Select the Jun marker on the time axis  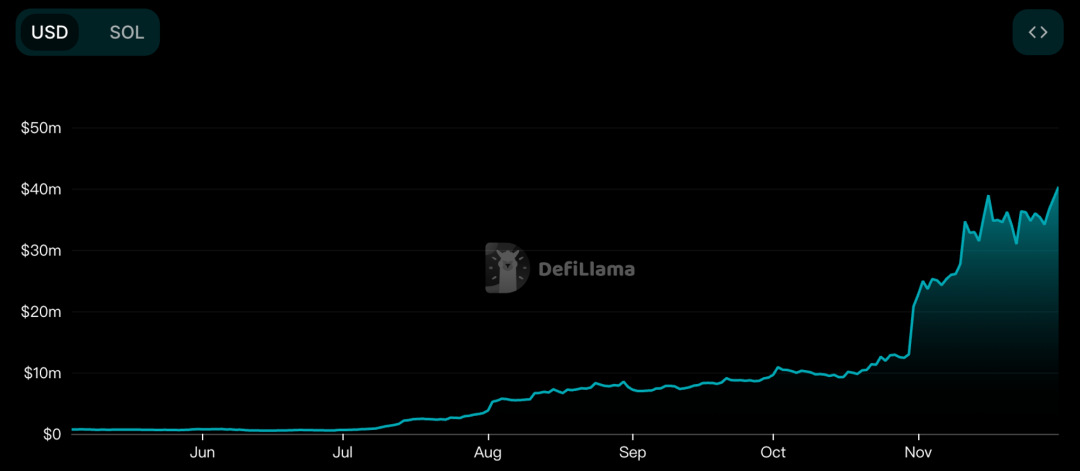pos(203,453)
